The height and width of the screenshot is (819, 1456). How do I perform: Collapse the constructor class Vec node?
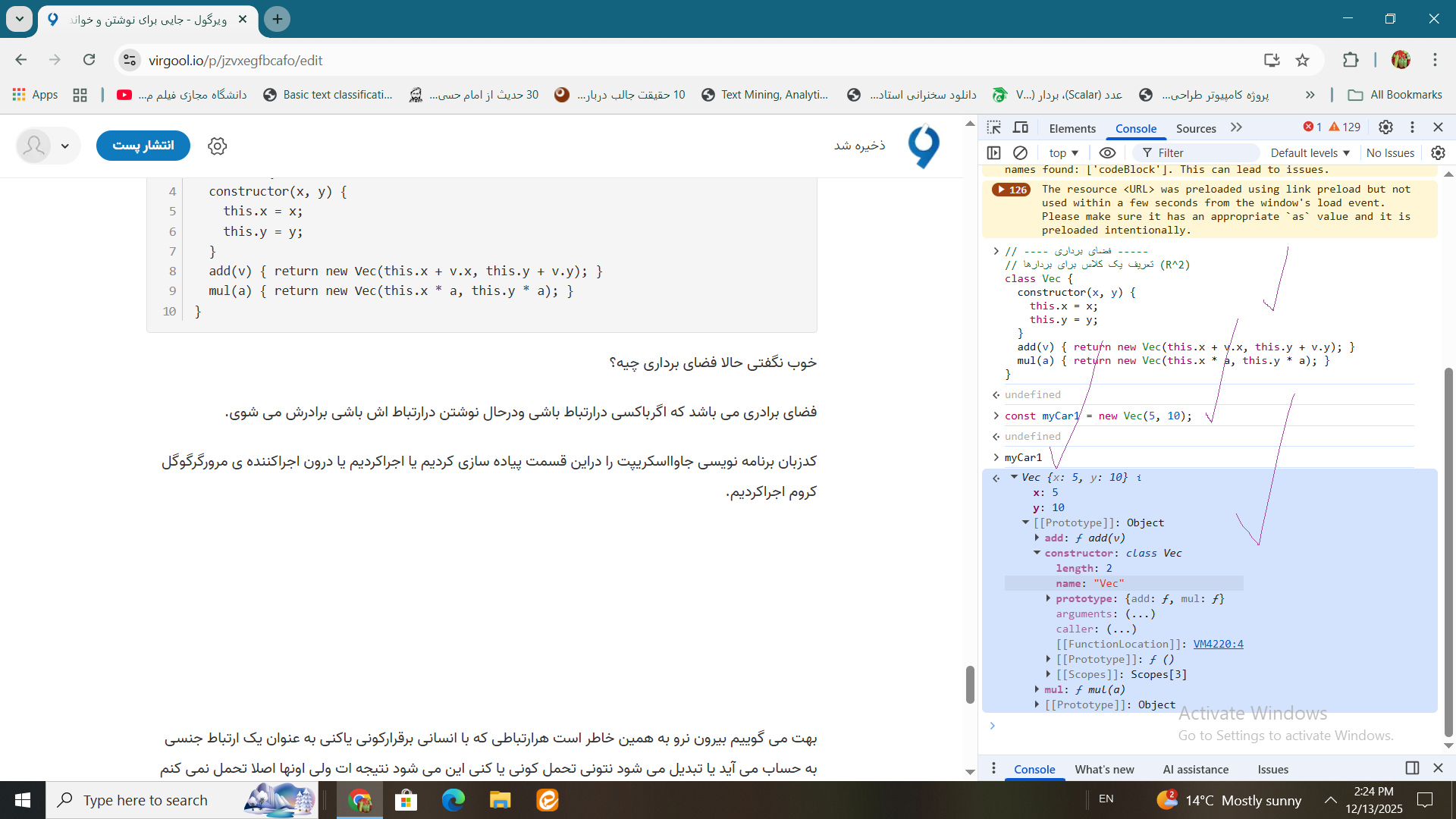[1037, 553]
